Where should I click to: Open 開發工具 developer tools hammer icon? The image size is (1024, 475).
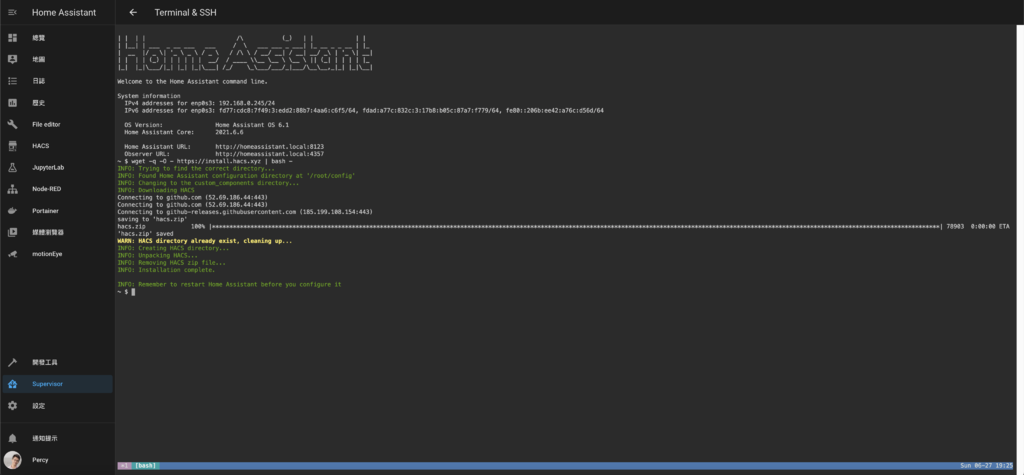(x=12, y=363)
